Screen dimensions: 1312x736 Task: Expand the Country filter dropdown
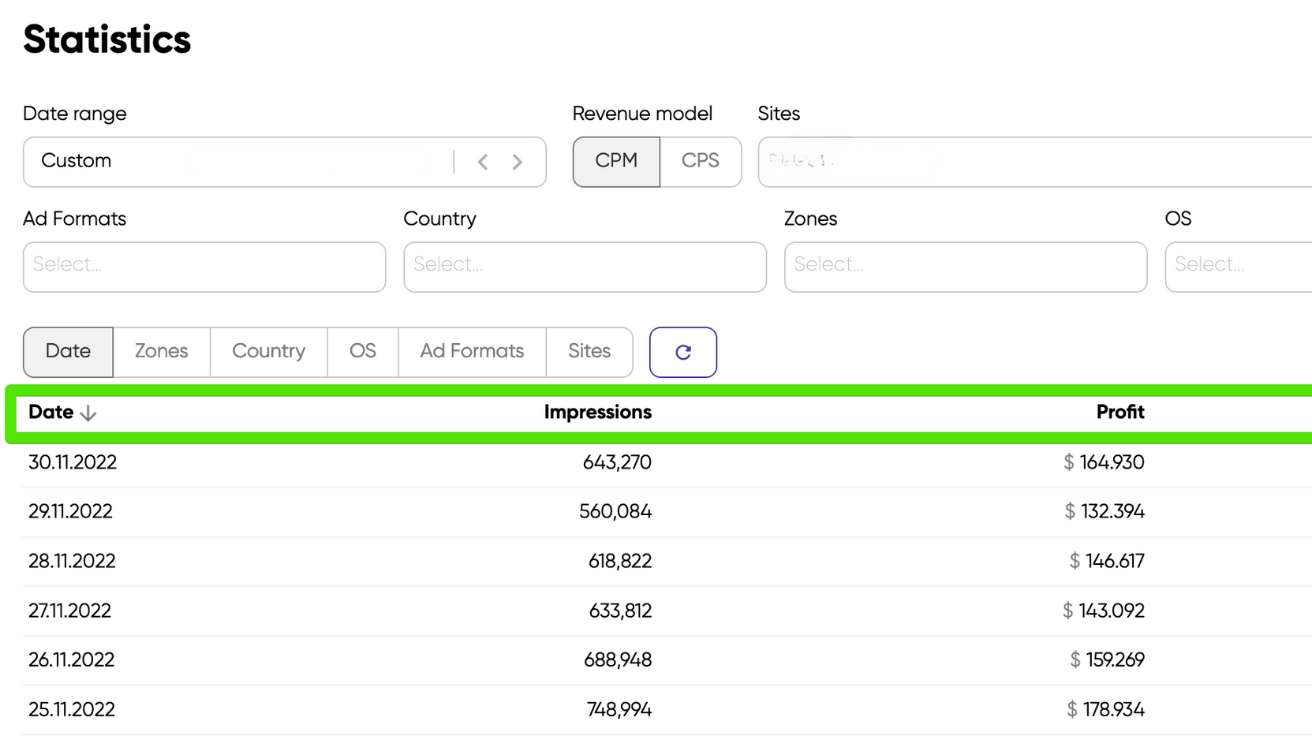pyautogui.click(x=585, y=266)
